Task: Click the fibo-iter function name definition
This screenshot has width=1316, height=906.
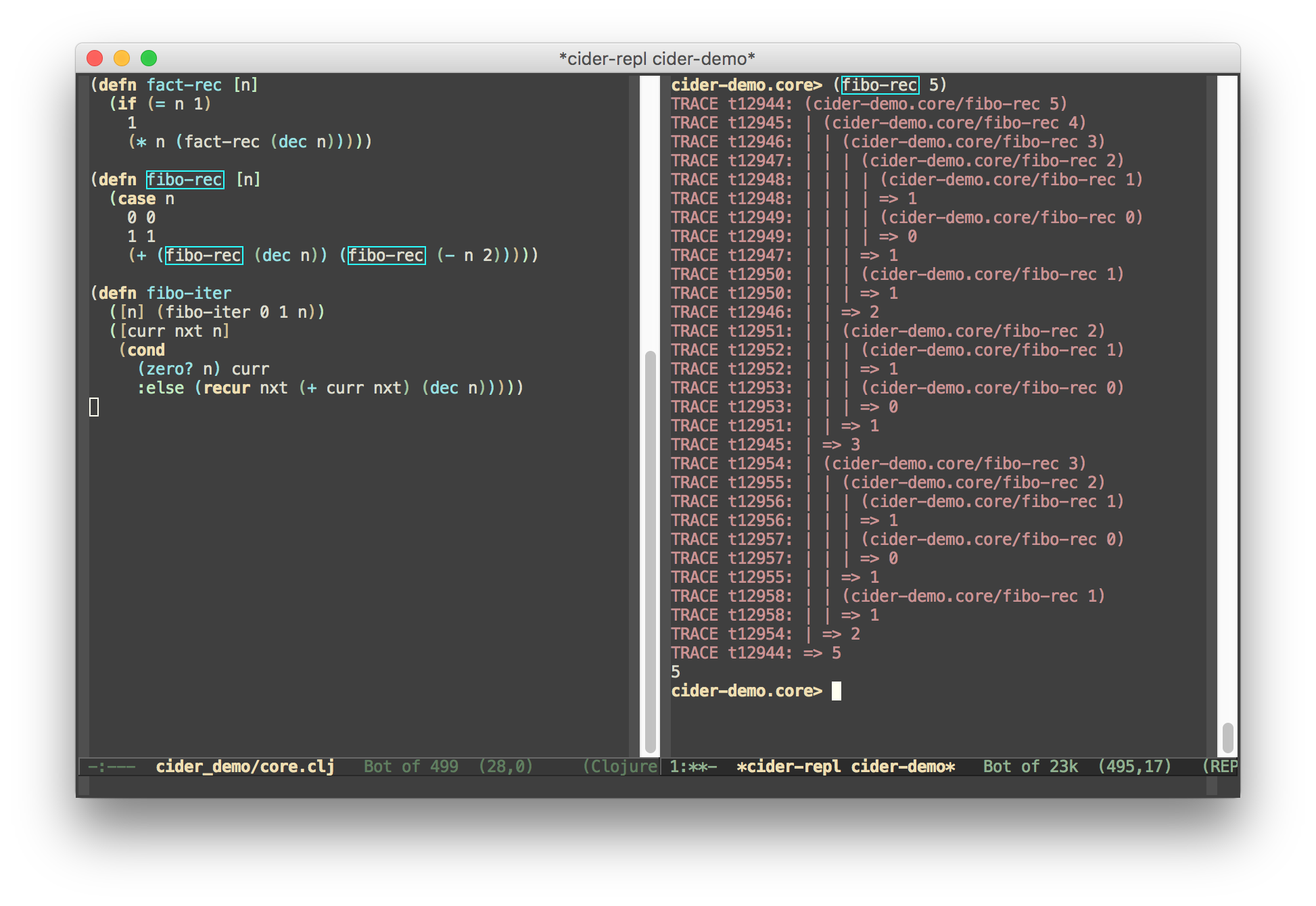Action: point(189,293)
